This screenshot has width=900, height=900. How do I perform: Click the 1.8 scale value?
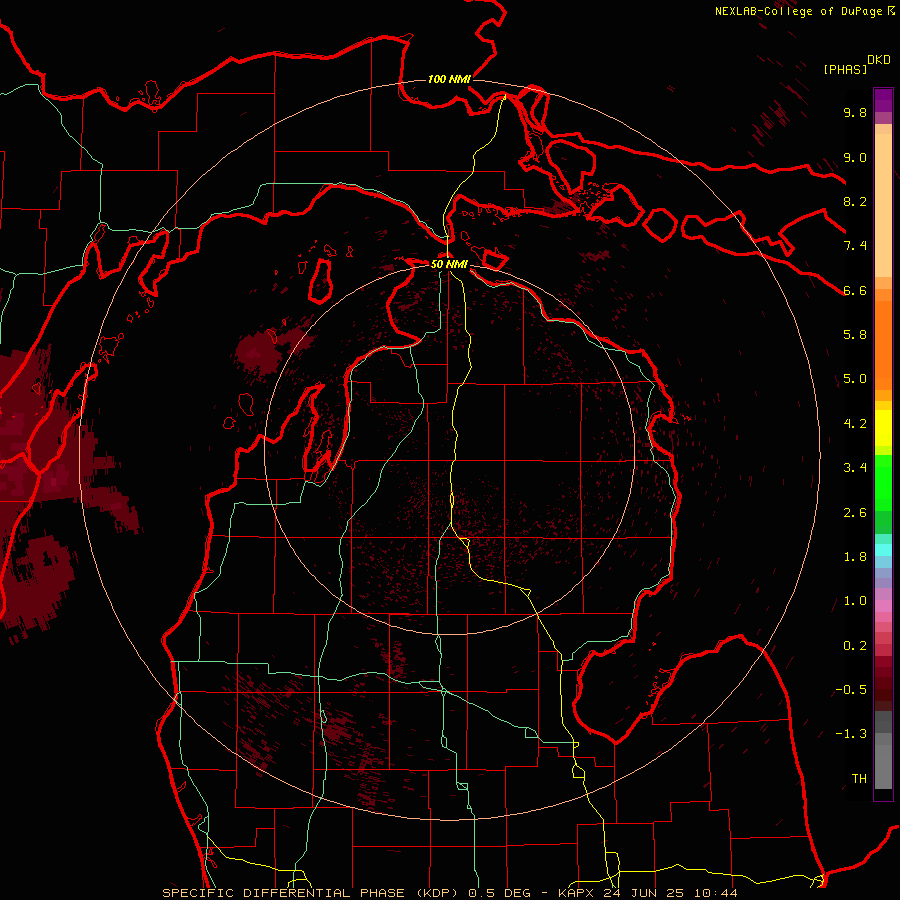[x=855, y=557]
